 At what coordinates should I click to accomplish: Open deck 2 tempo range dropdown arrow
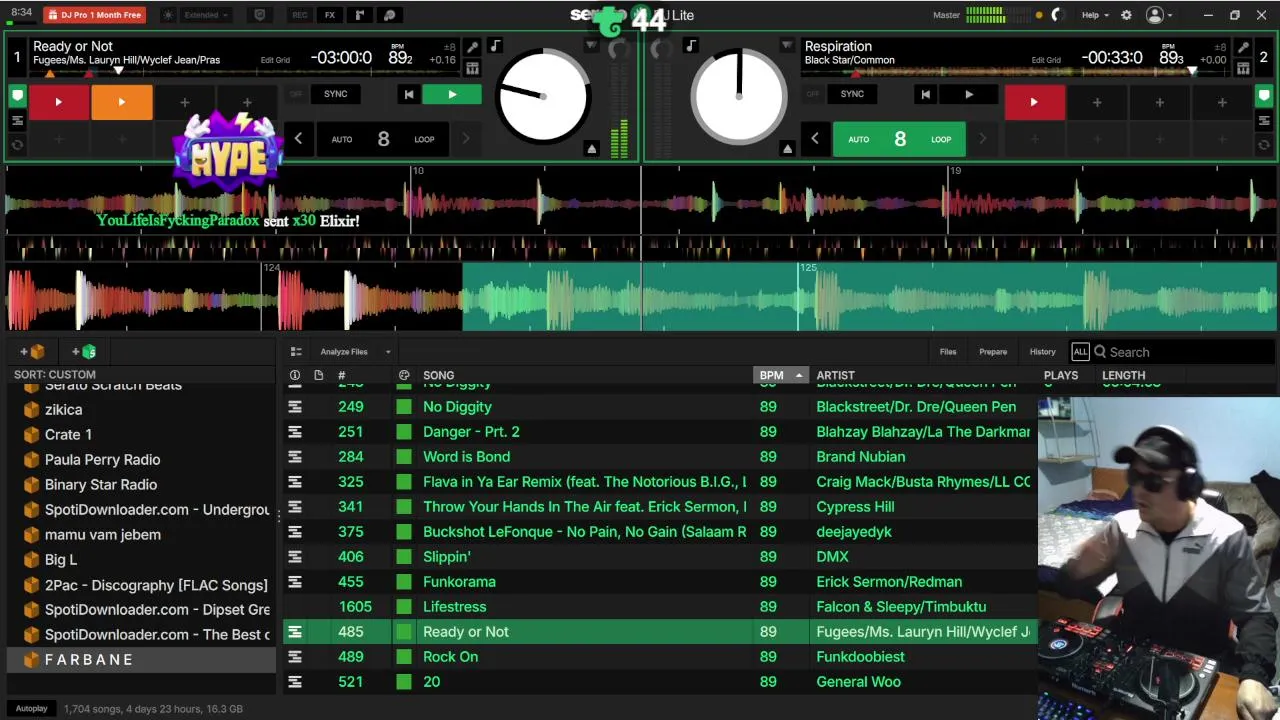pos(787,46)
